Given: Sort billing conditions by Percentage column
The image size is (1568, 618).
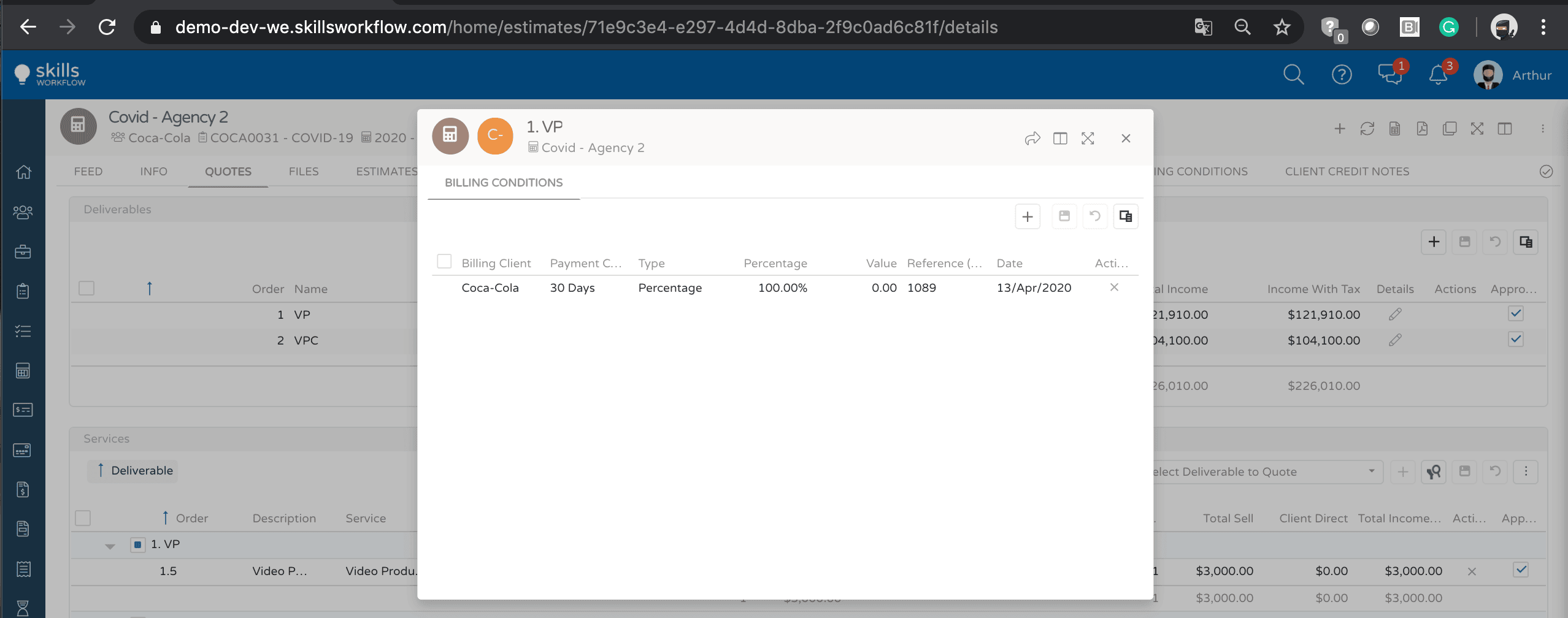Looking at the screenshot, I should tap(775, 263).
